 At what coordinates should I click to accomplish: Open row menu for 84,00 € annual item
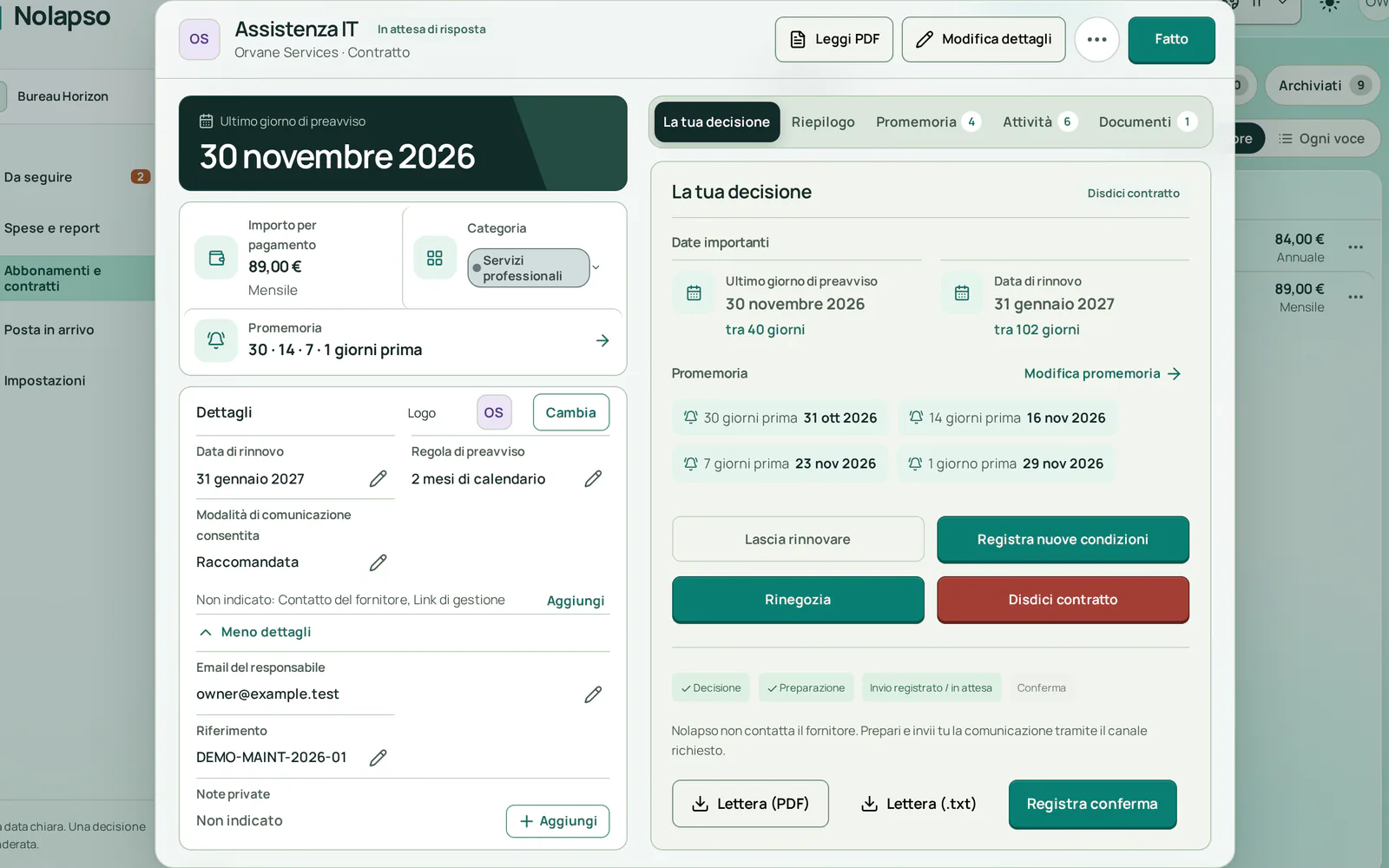click(1355, 247)
